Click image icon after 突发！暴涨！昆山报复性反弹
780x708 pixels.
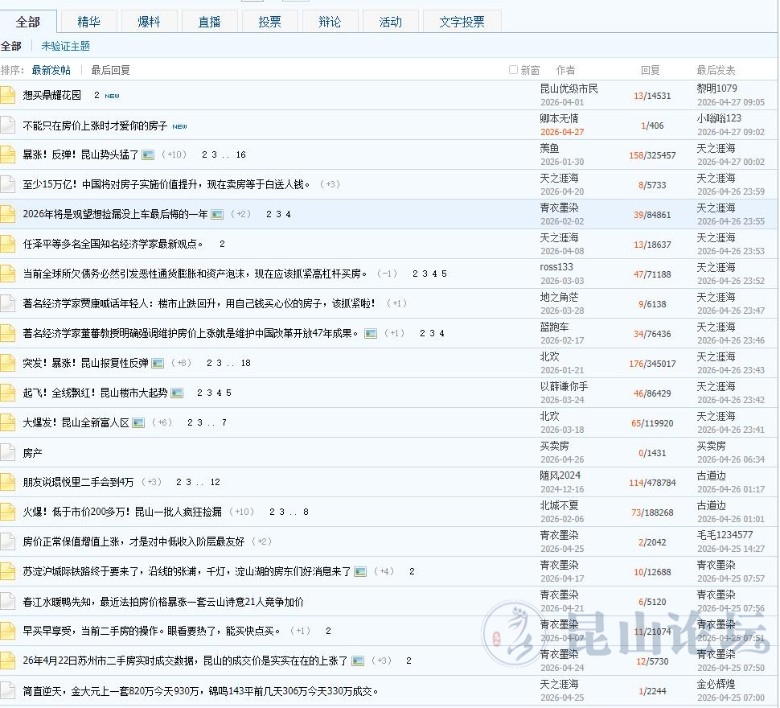click(x=158, y=363)
